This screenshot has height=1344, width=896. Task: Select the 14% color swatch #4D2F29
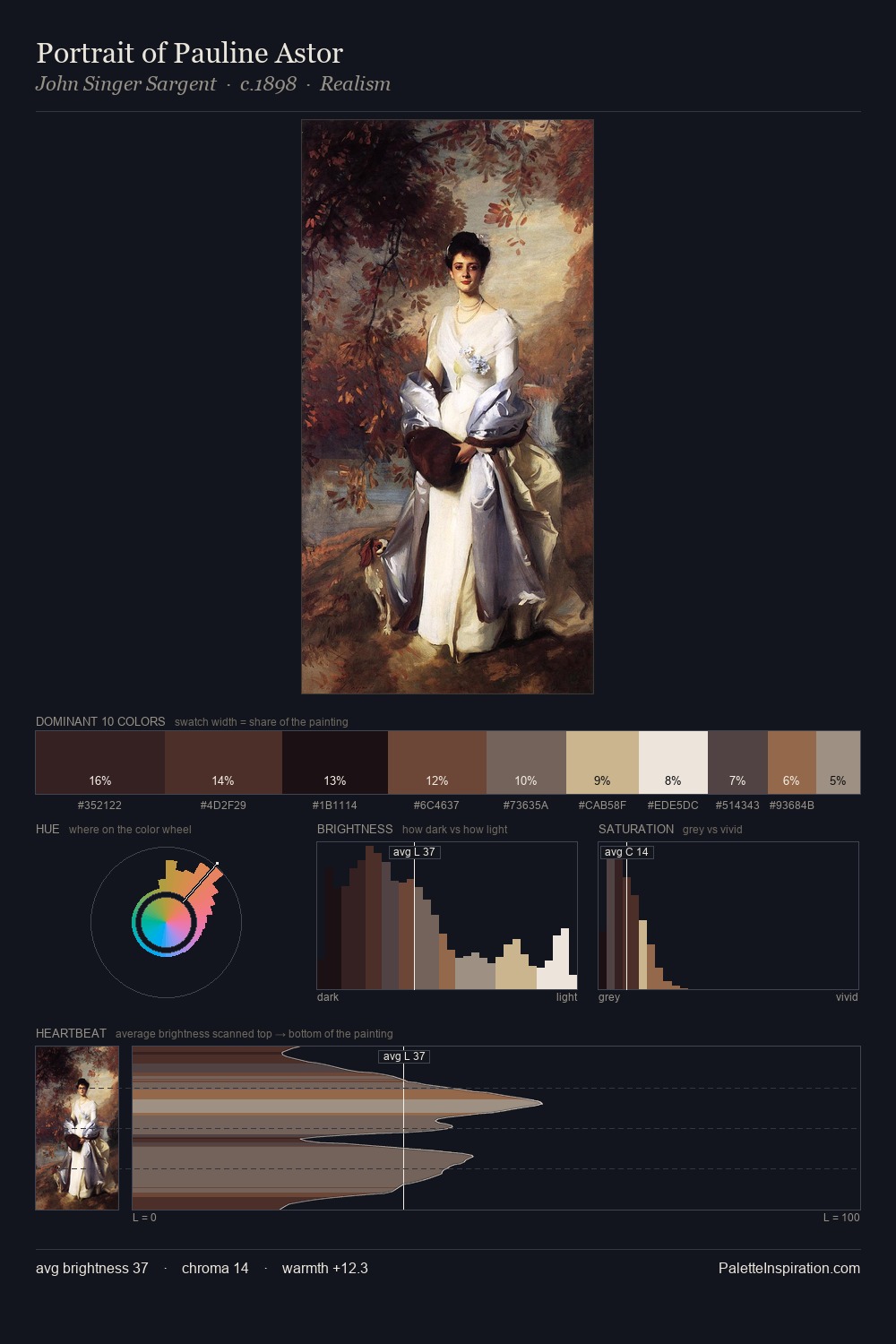223,762
